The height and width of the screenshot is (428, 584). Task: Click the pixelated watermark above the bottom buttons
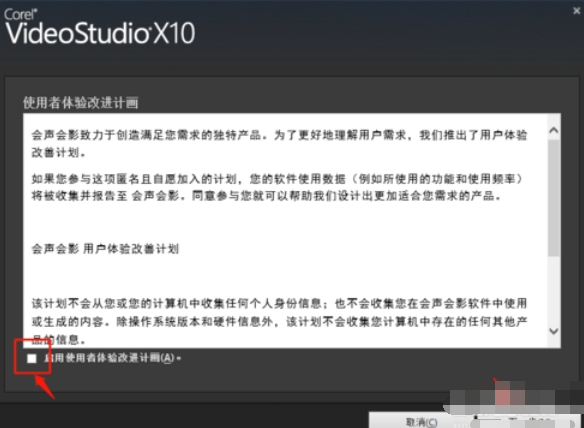coord(516,396)
